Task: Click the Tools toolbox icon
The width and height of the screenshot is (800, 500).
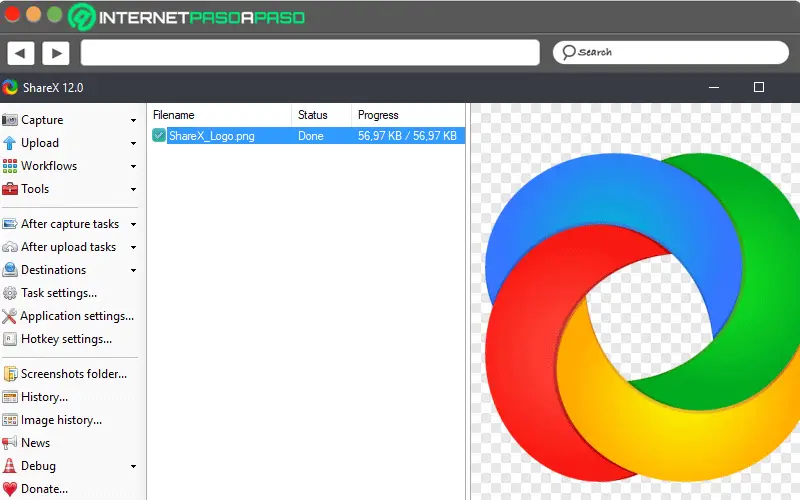Action: point(10,189)
